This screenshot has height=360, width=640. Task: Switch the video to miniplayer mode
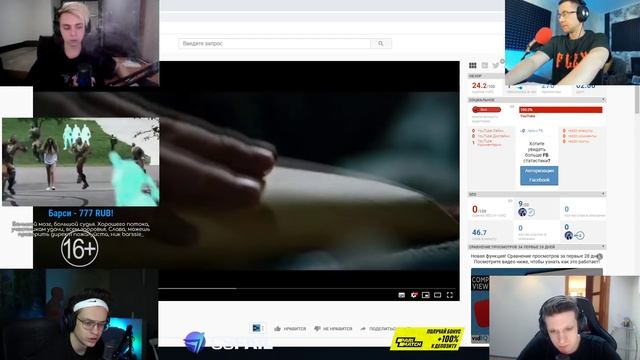tap(426, 295)
